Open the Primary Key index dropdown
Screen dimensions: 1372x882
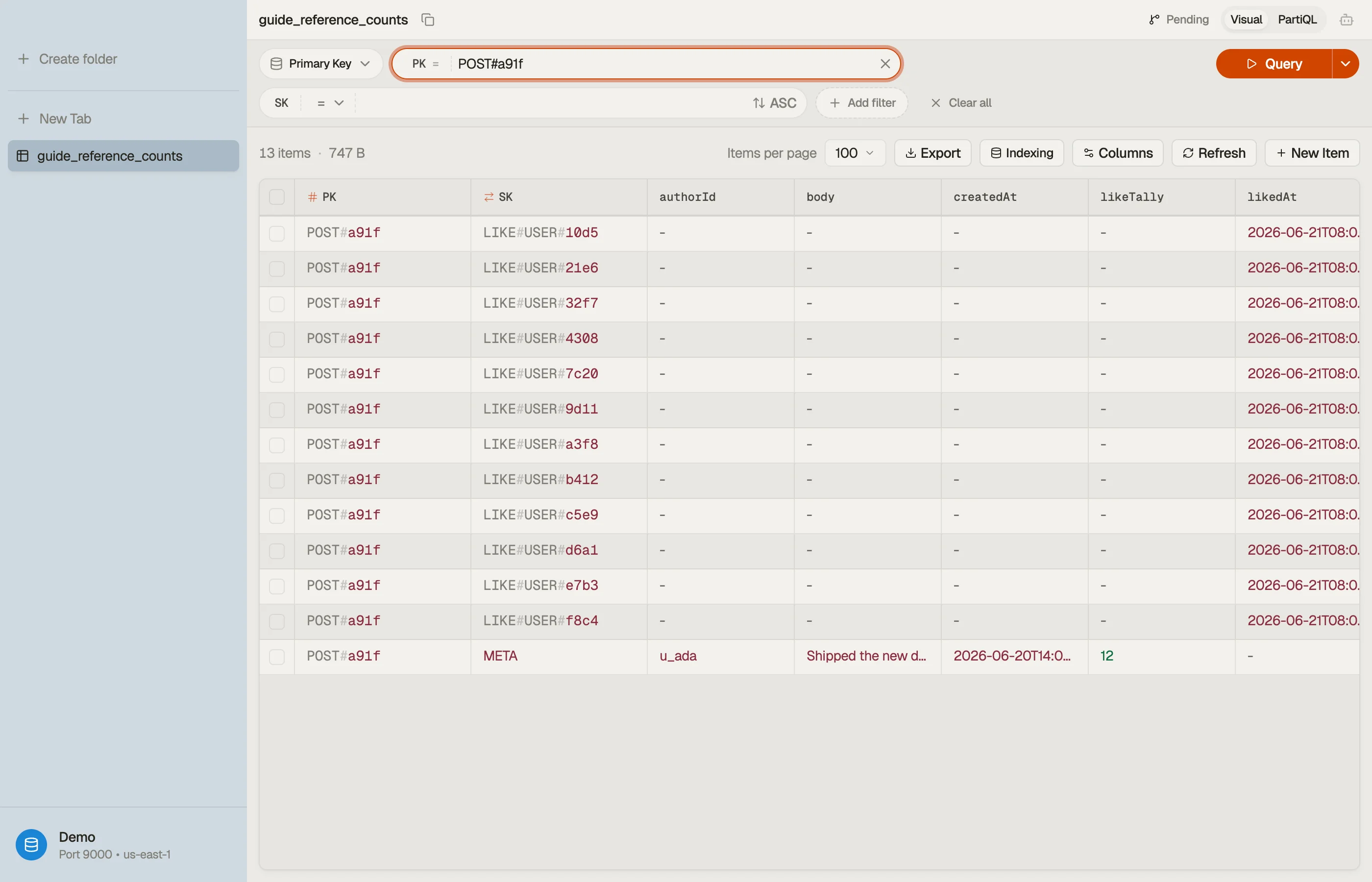[320, 64]
